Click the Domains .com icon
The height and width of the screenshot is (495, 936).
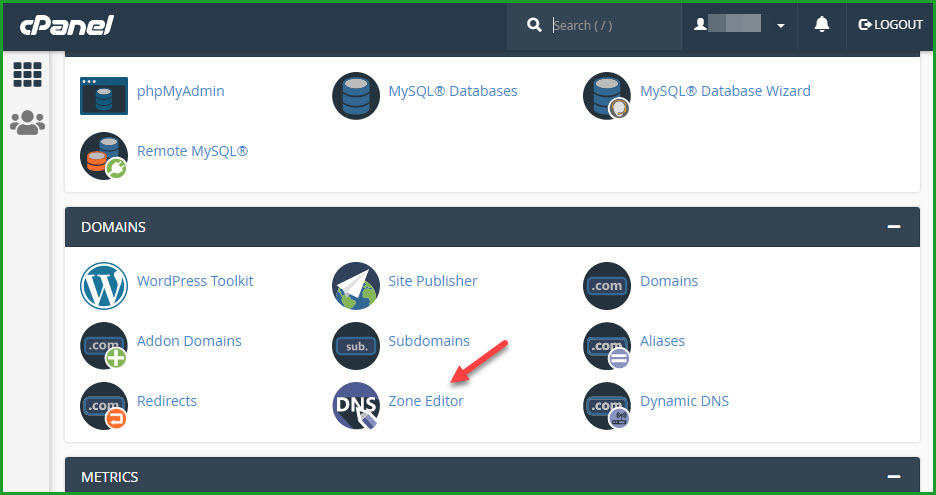(607, 286)
